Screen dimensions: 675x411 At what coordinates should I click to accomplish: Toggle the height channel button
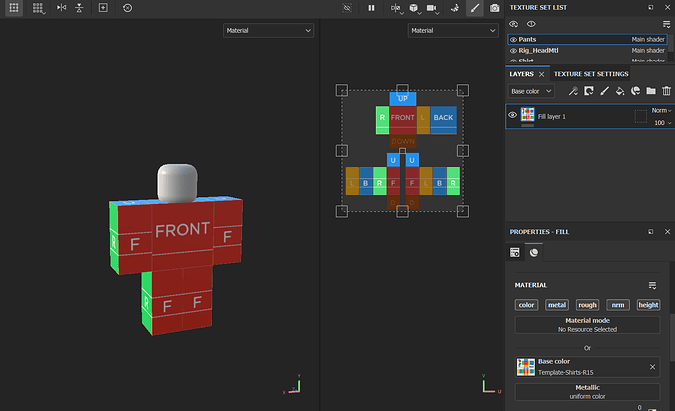(648, 305)
